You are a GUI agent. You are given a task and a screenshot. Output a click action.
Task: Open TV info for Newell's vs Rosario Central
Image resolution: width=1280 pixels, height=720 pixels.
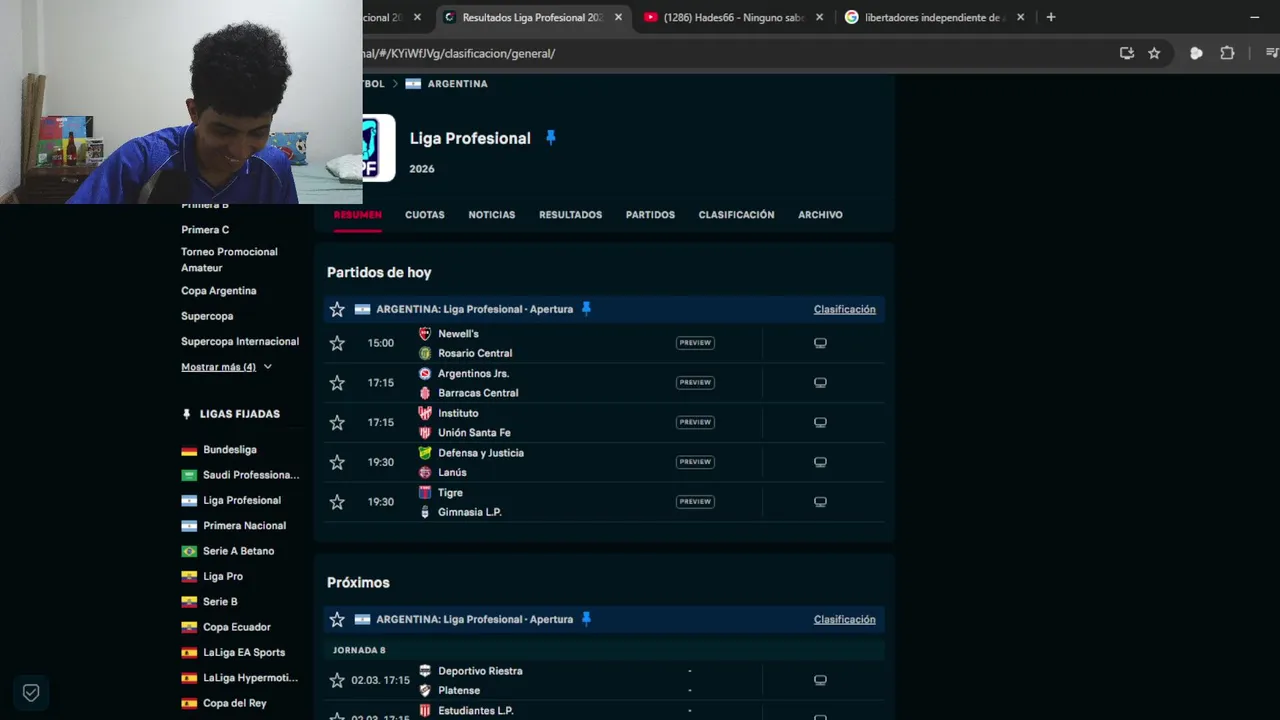tap(820, 343)
